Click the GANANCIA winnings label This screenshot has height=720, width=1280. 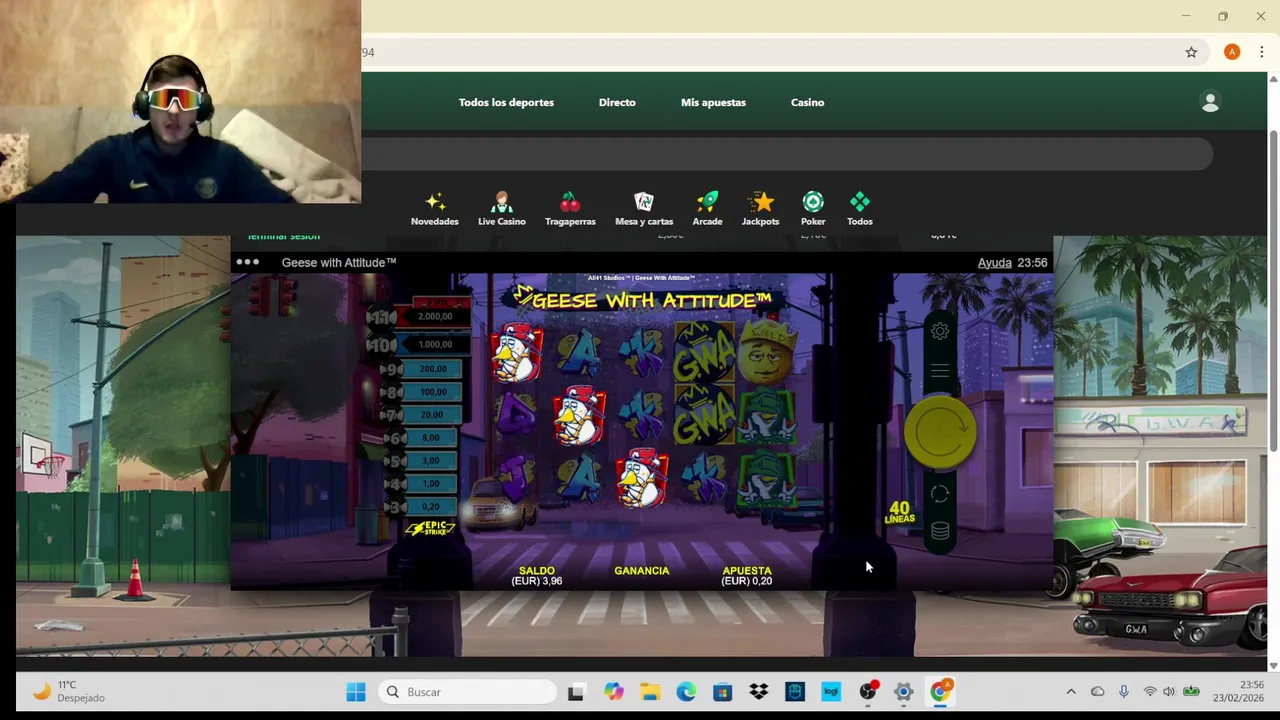(x=642, y=571)
